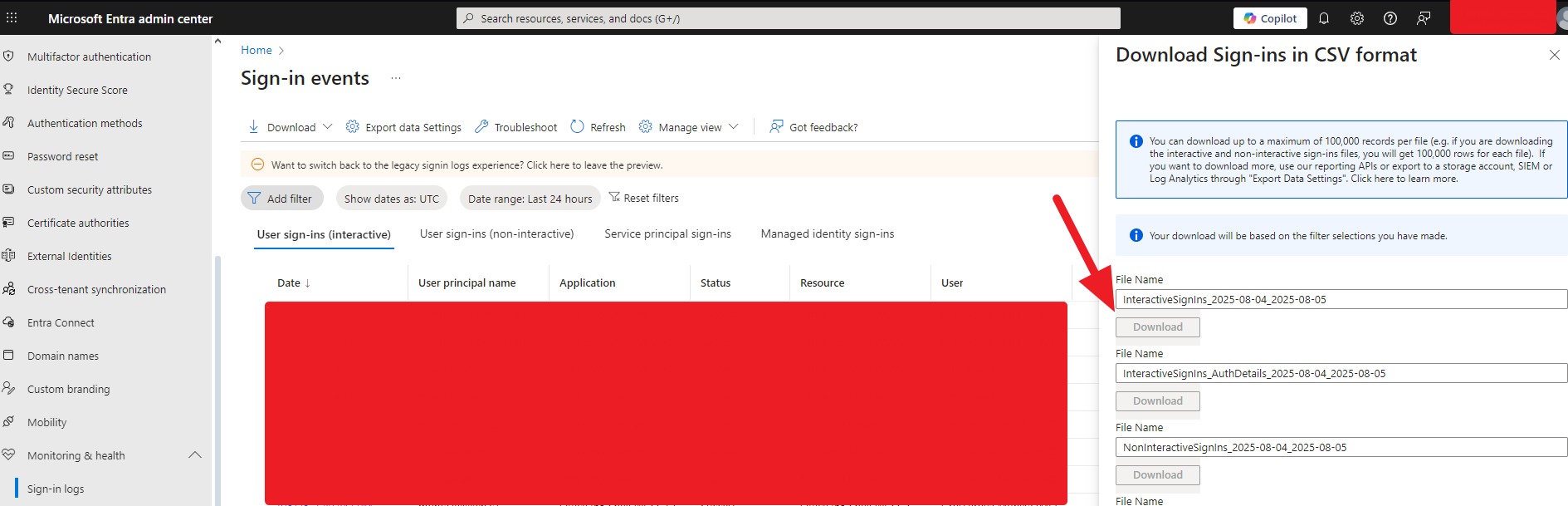
Task: Click the Monitoring & health heart icon
Action: tap(9, 454)
